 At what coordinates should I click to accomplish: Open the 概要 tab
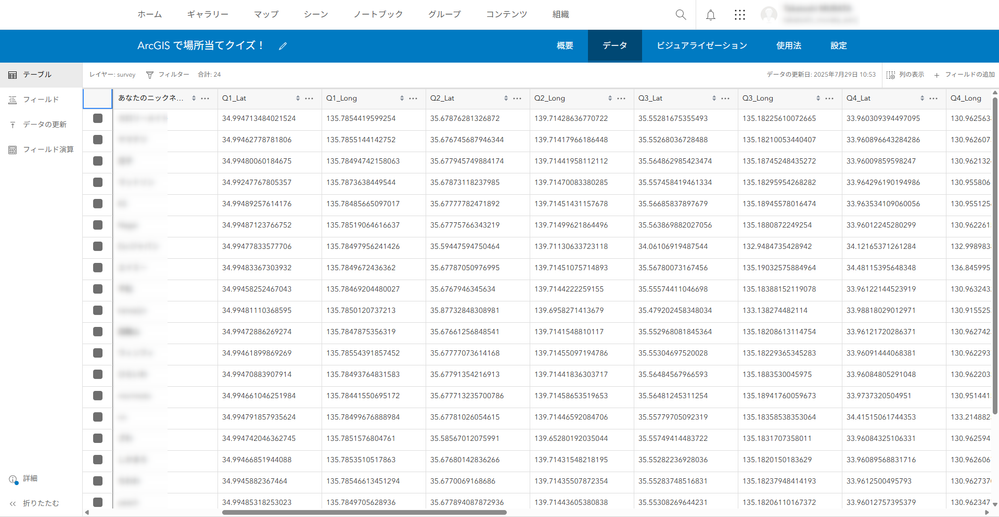click(x=564, y=46)
